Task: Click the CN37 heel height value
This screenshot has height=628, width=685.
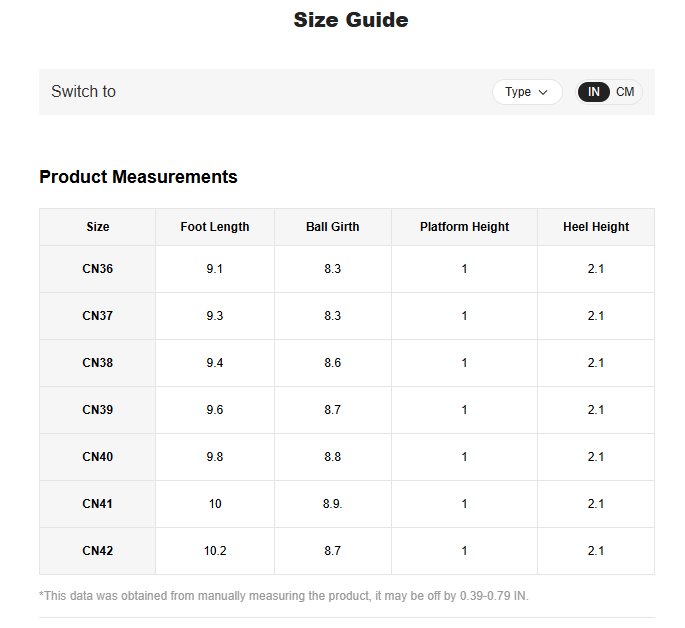Action: [x=596, y=316]
